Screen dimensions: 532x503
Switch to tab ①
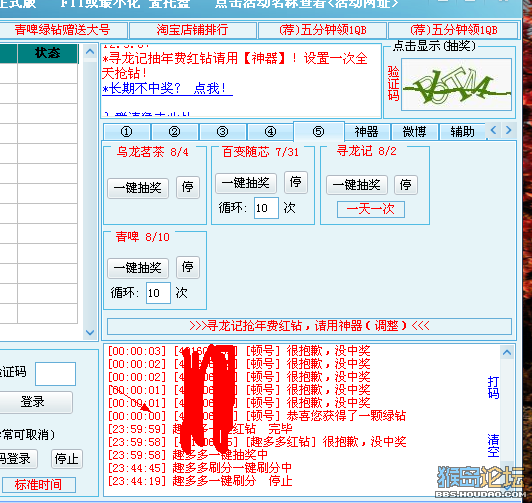(127, 132)
